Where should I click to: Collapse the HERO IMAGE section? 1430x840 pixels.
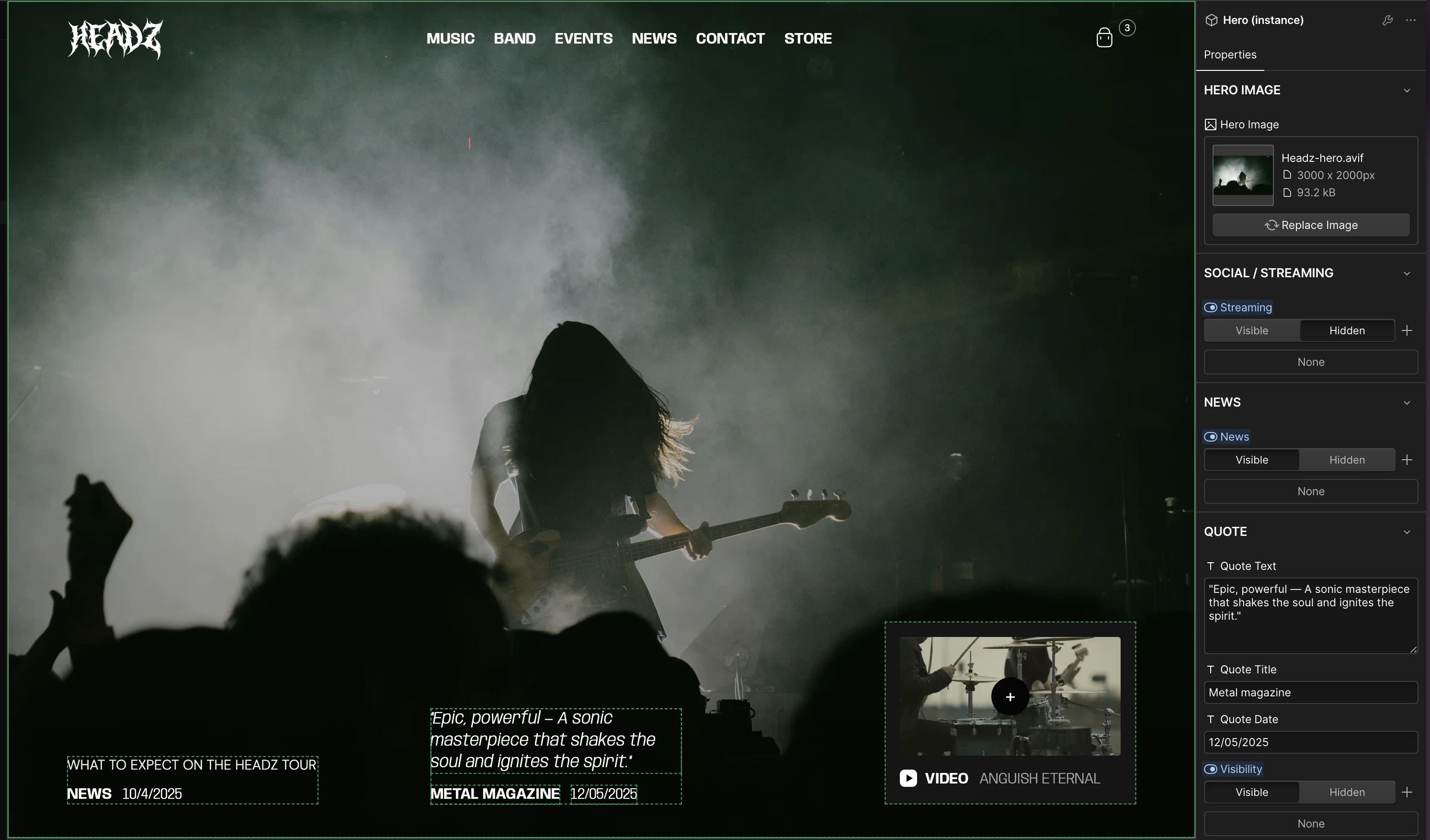click(x=1407, y=90)
